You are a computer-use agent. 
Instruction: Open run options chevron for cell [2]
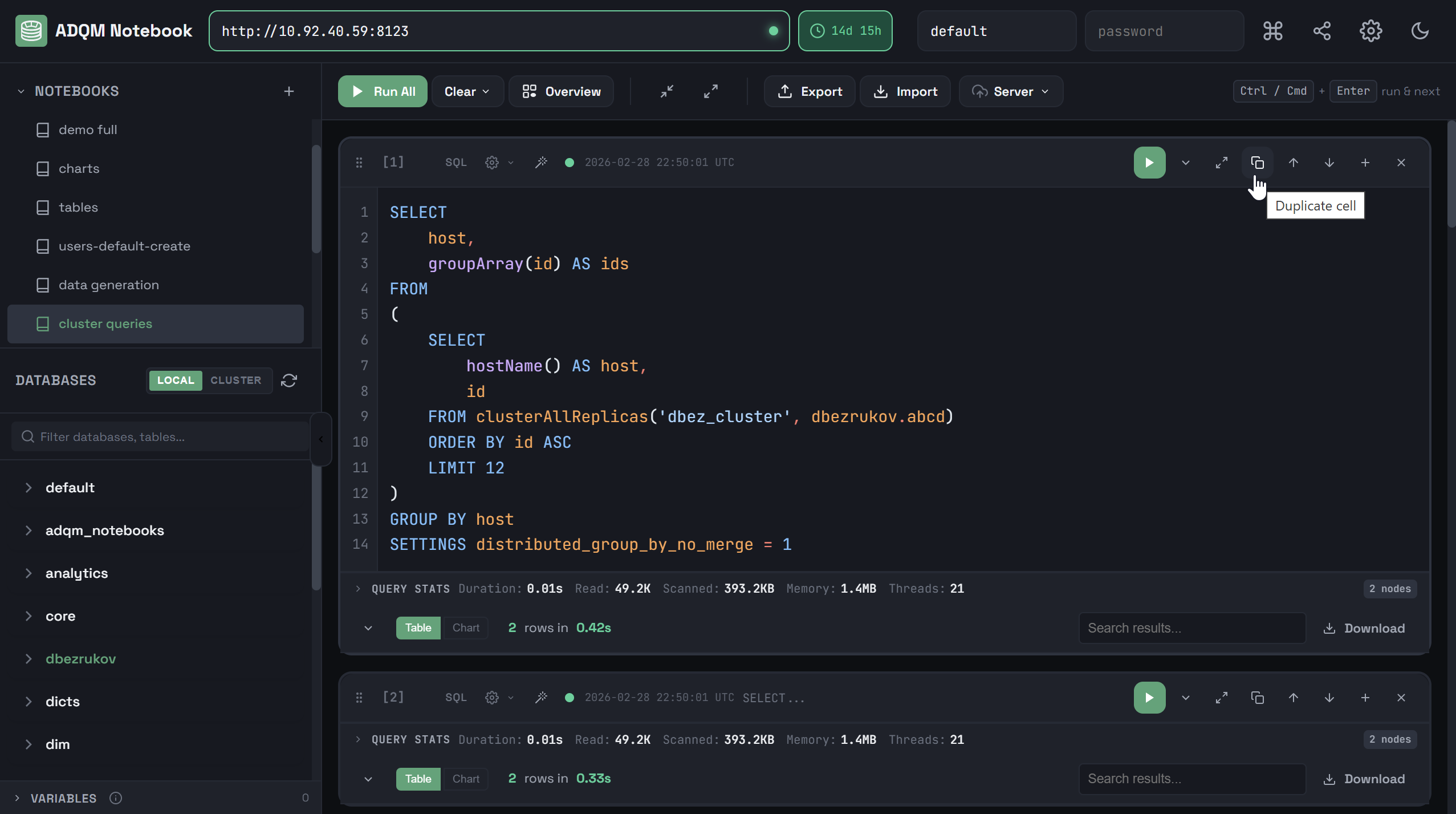coord(1186,698)
